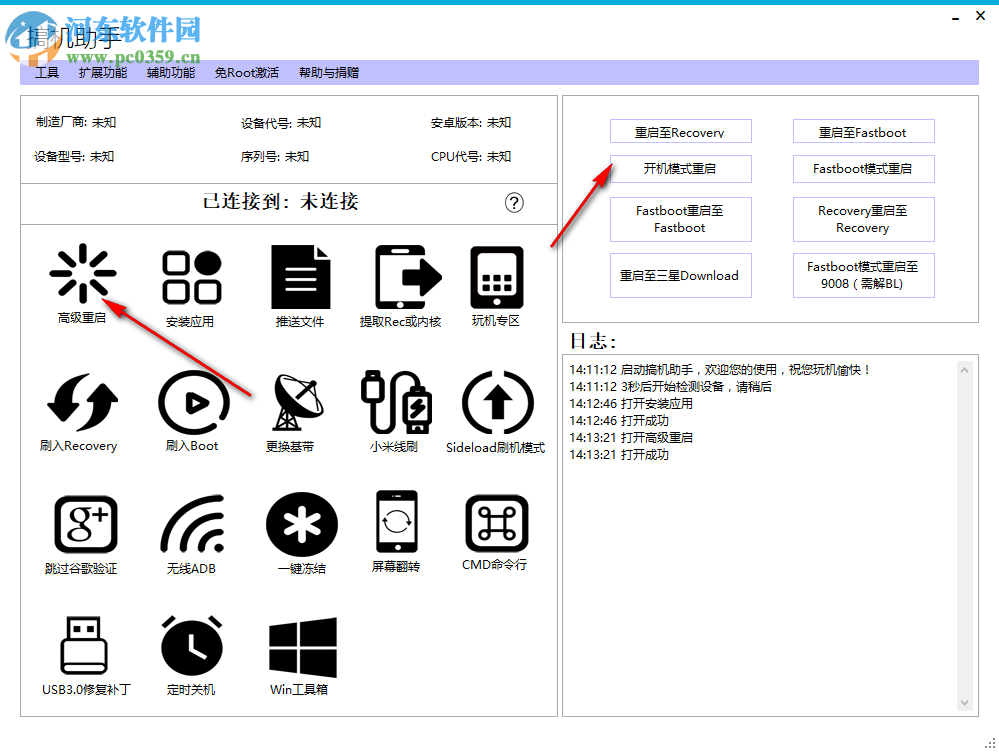The width and height of the screenshot is (999, 752).
Task: Open the 一键冻结 asterisk icon
Action: click(302, 524)
